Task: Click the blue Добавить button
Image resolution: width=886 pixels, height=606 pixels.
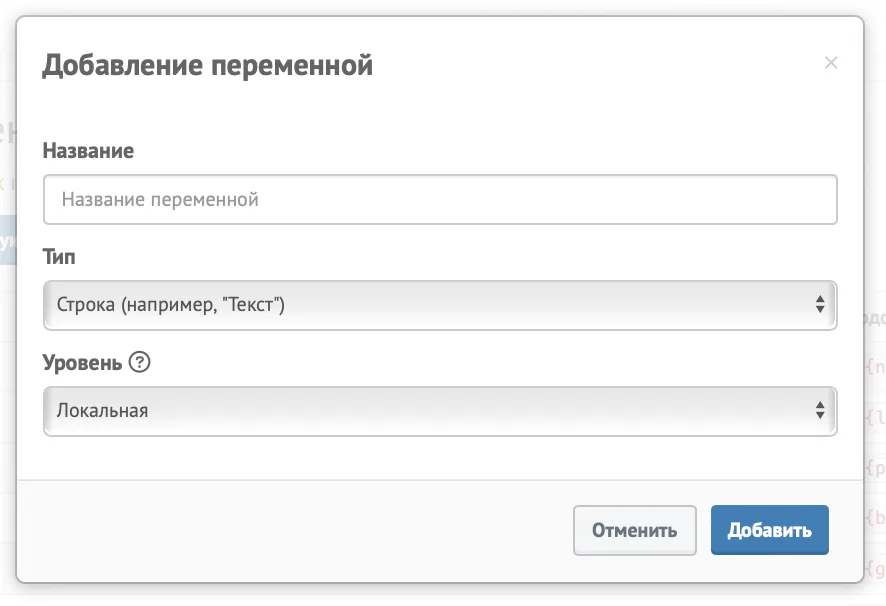Action: coord(770,530)
